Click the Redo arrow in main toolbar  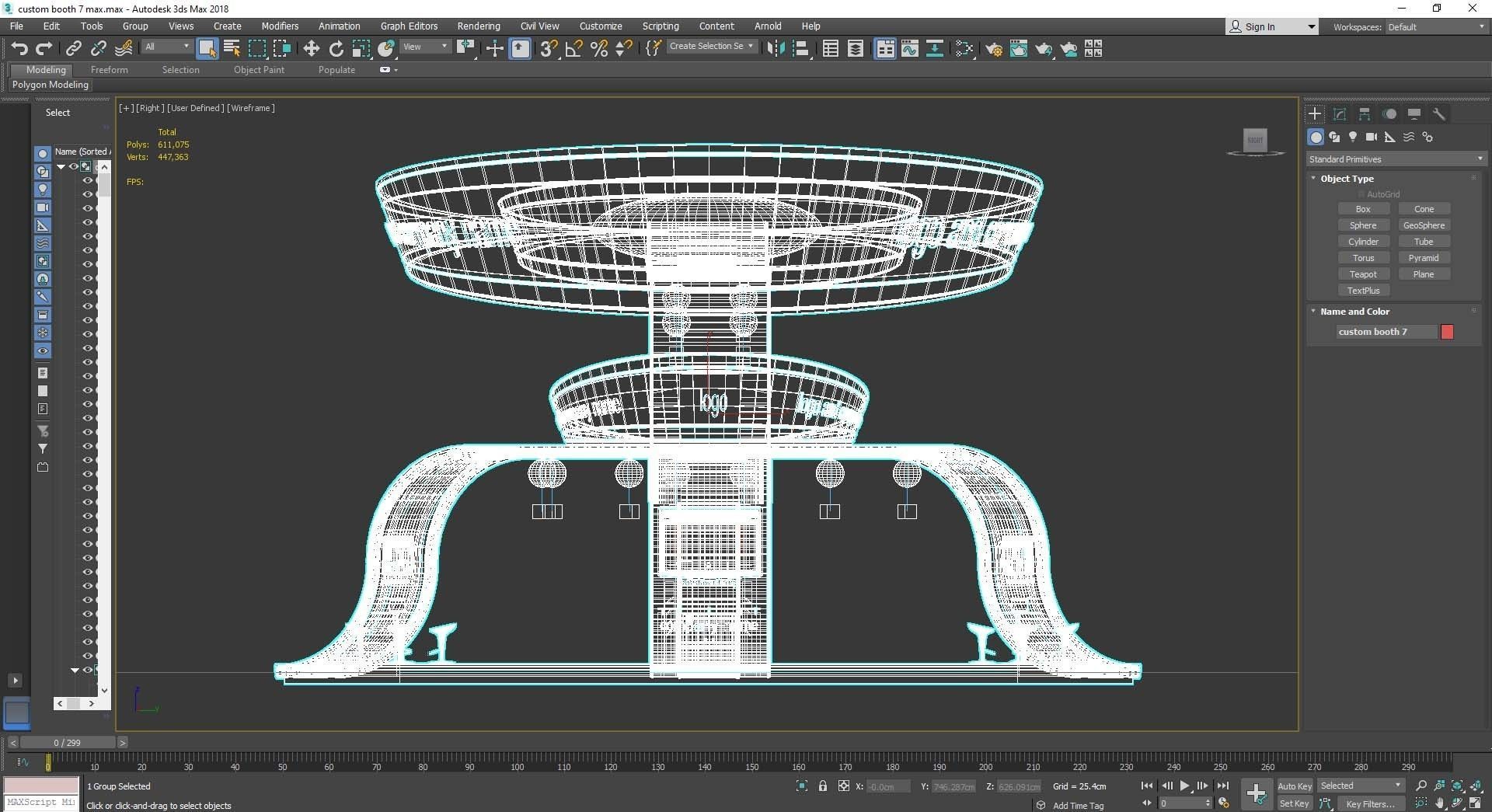click(x=44, y=49)
